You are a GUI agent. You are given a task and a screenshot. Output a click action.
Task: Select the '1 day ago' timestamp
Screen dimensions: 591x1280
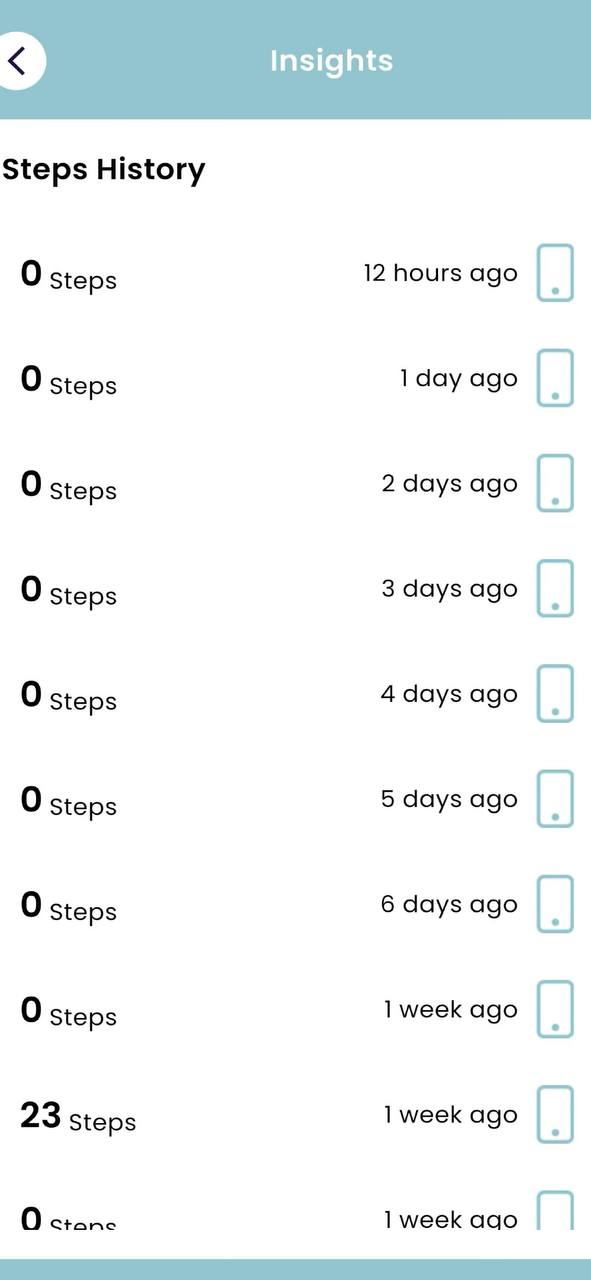click(x=459, y=379)
